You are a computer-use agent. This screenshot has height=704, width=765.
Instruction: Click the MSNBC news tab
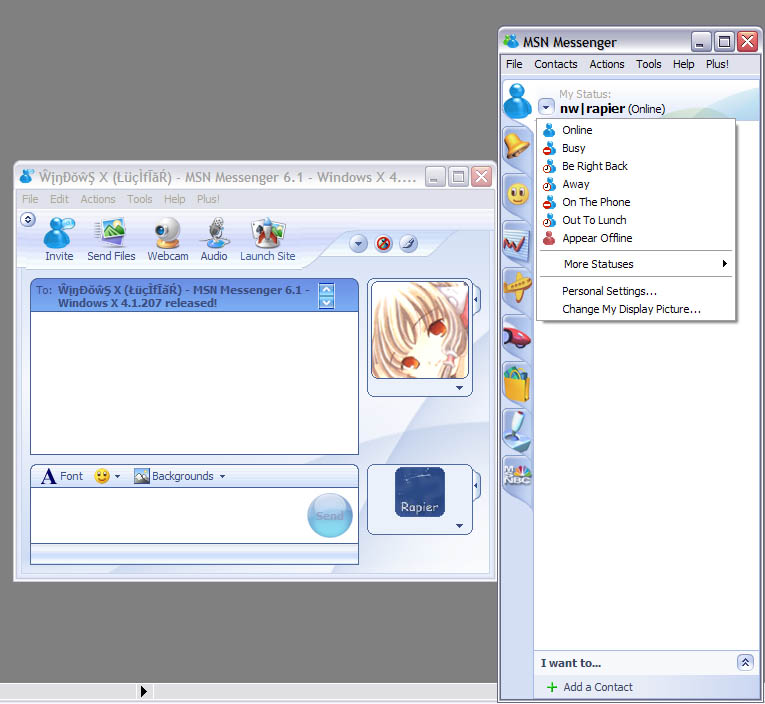pos(517,475)
